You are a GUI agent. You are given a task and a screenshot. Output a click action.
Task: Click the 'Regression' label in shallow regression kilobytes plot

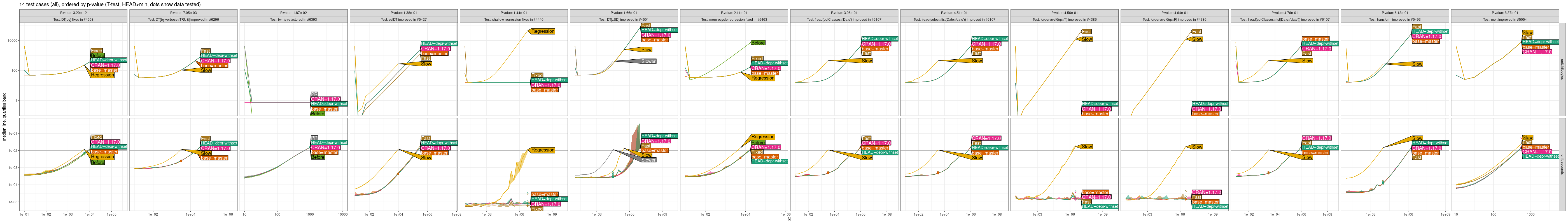pyautogui.click(x=542, y=31)
